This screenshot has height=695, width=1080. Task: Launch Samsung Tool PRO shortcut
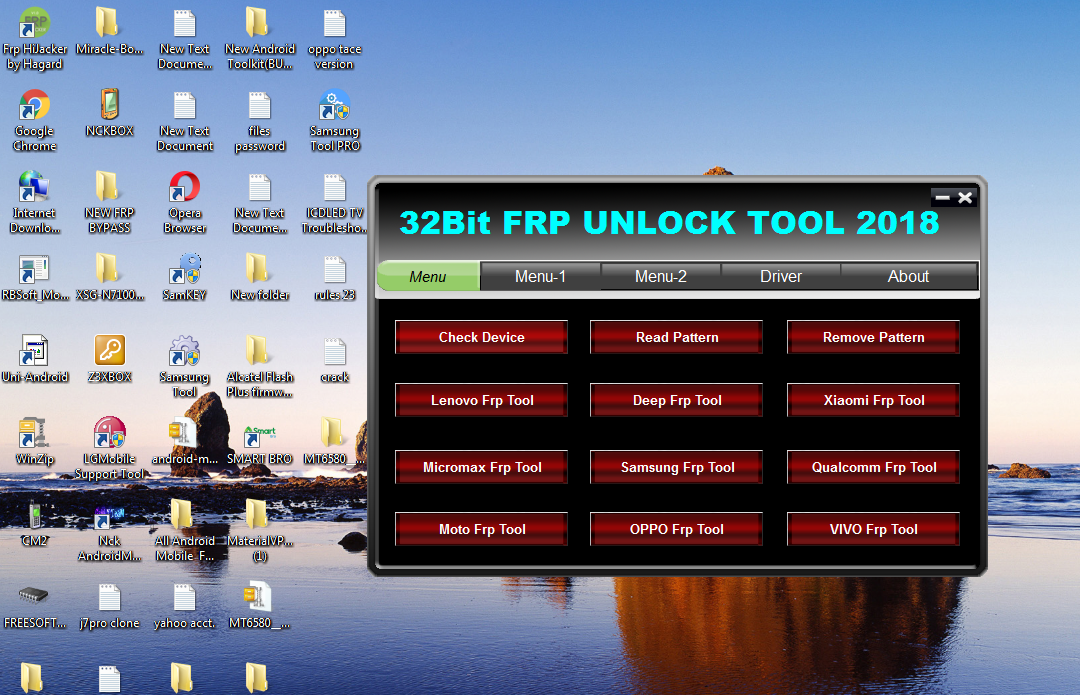[335, 121]
